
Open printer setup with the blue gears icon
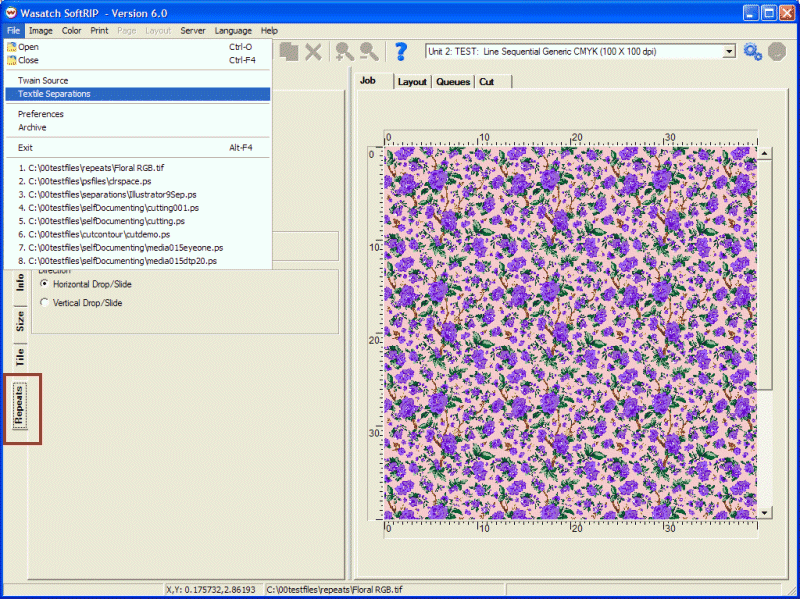click(753, 52)
